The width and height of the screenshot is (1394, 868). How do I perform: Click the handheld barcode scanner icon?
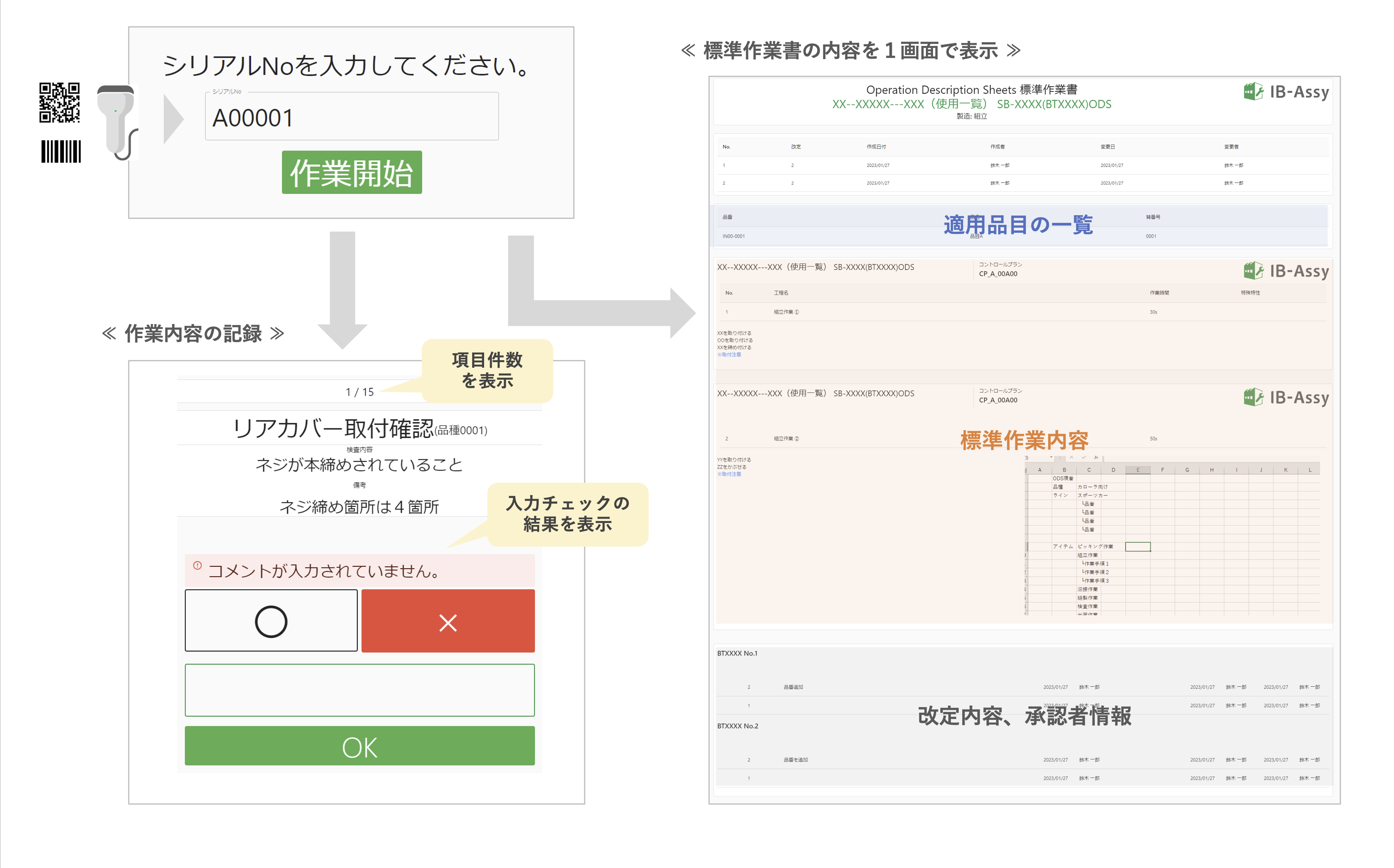(x=118, y=122)
